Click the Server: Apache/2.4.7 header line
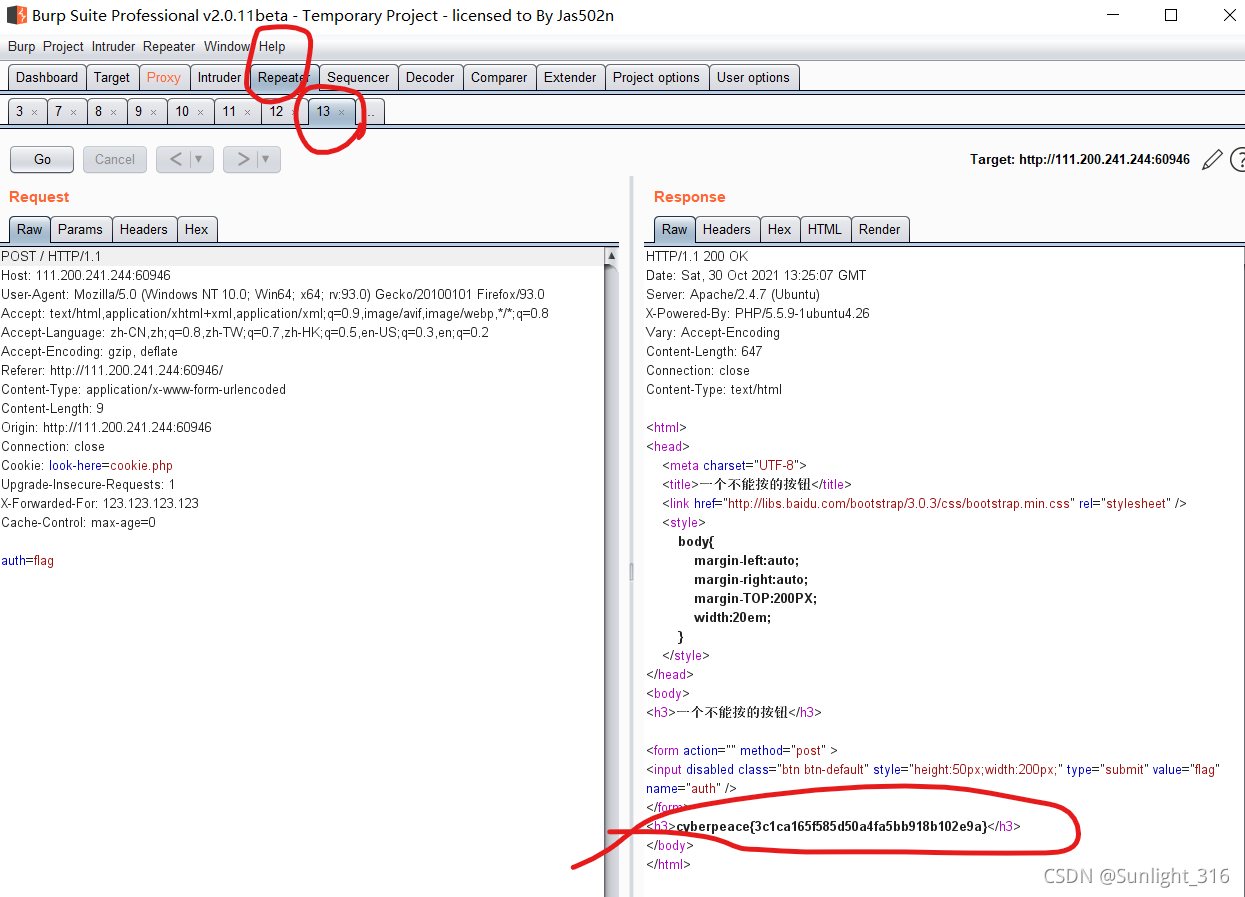 click(x=733, y=295)
